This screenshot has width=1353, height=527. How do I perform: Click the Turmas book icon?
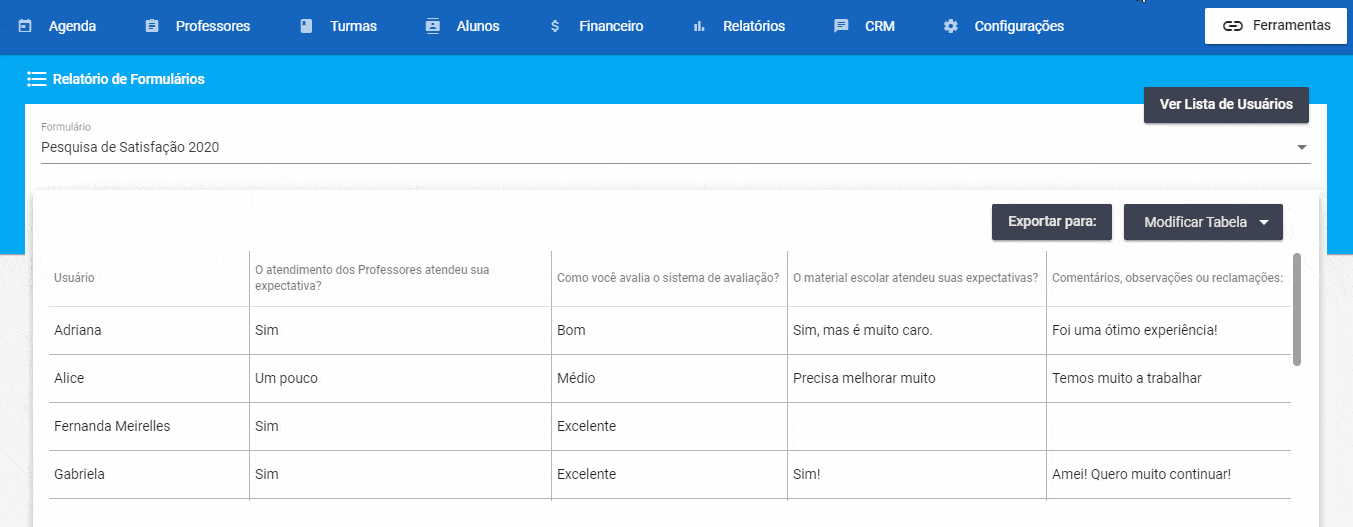point(306,27)
